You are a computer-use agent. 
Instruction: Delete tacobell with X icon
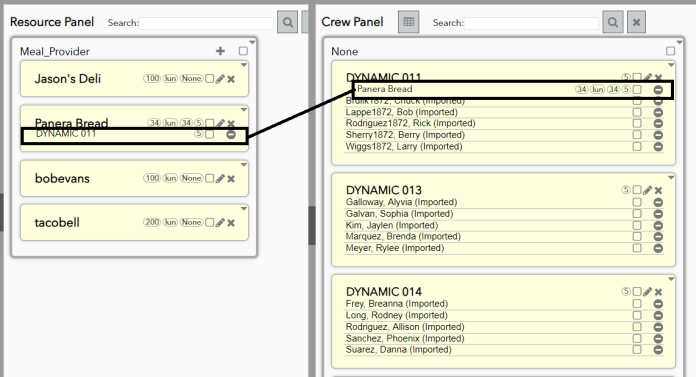point(231,222)
